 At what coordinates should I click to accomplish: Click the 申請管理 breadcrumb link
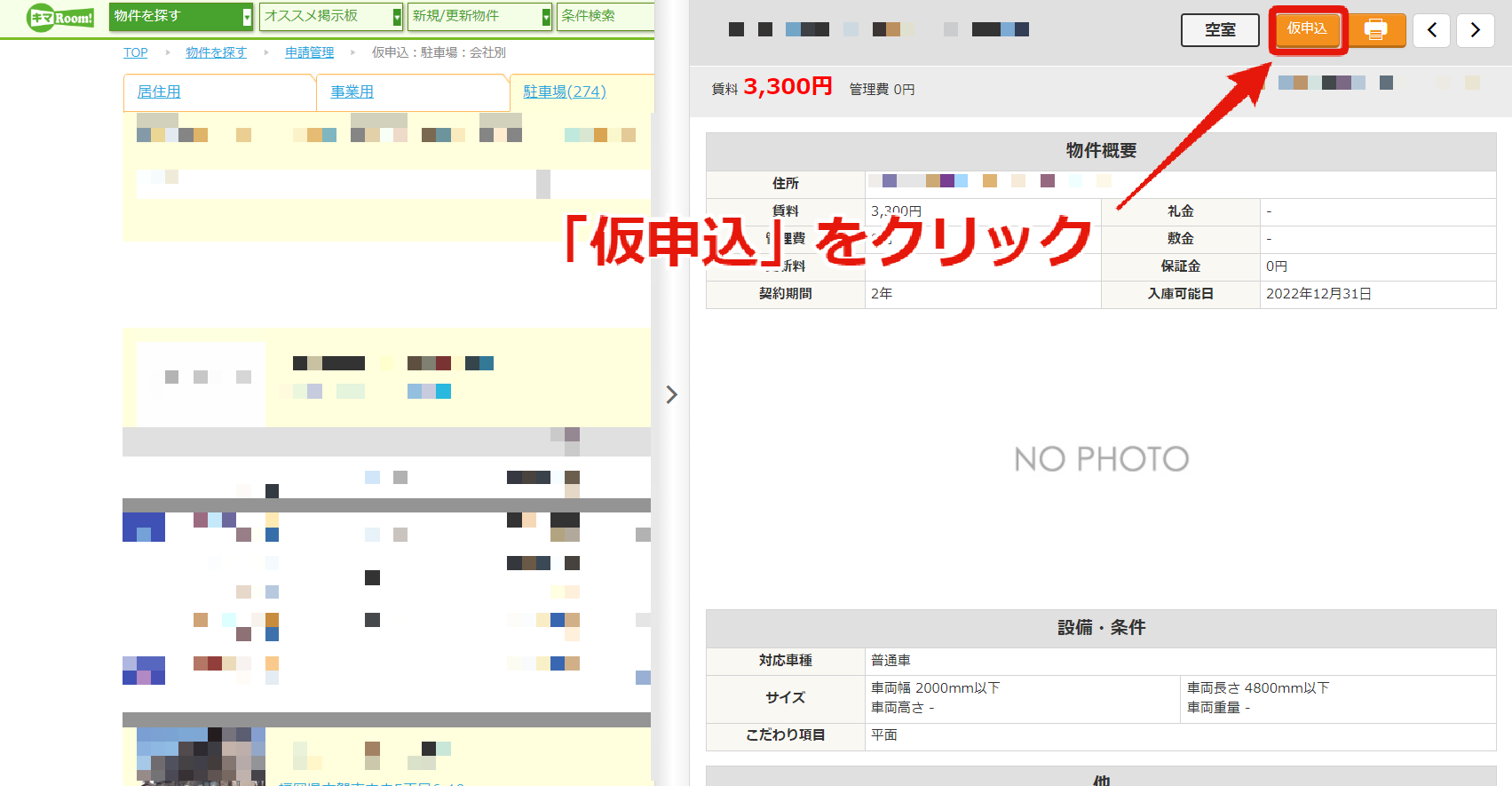pyautogui.click(x=309, y=52)
